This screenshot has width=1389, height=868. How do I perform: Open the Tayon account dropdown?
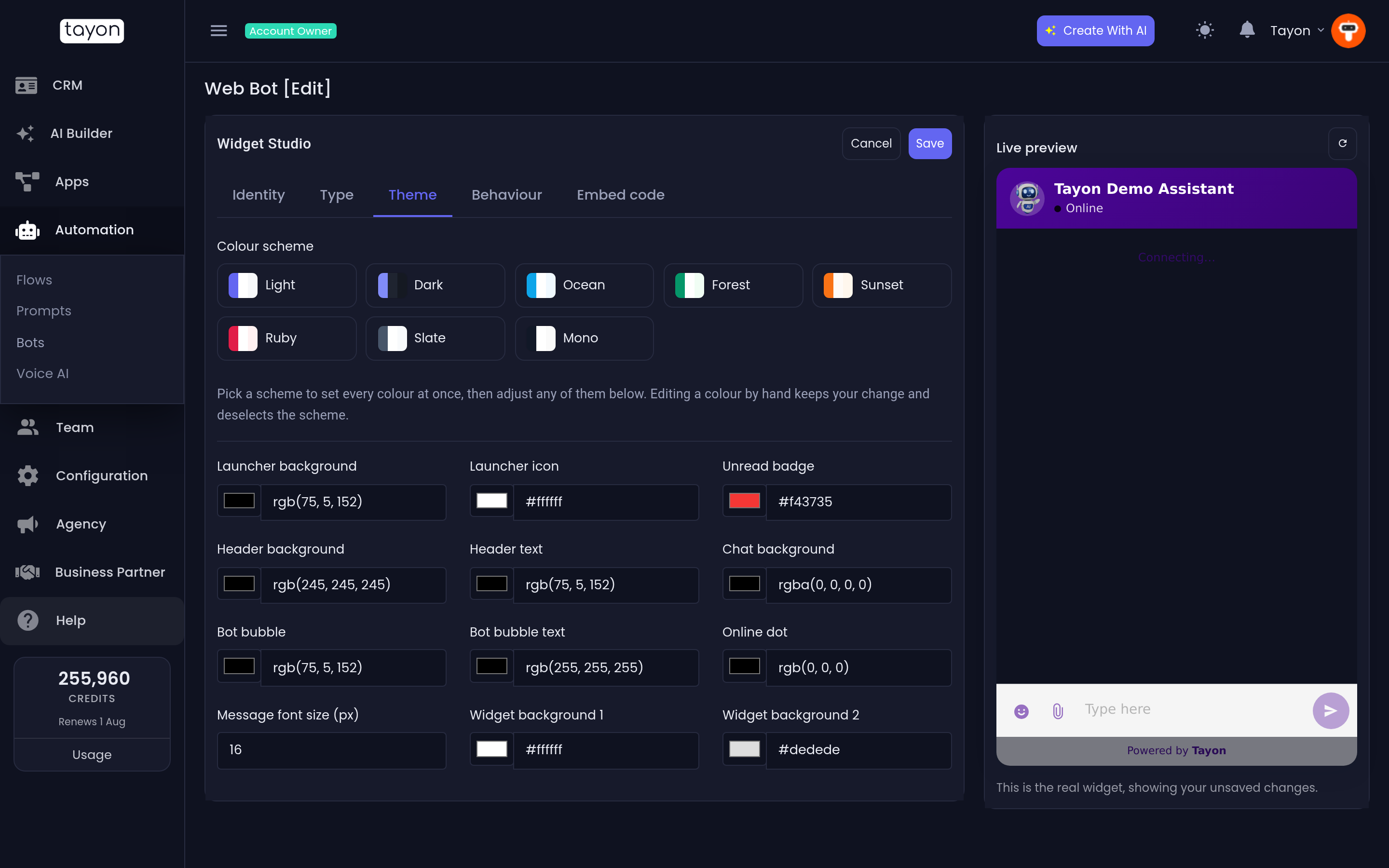click(1296, 30)
